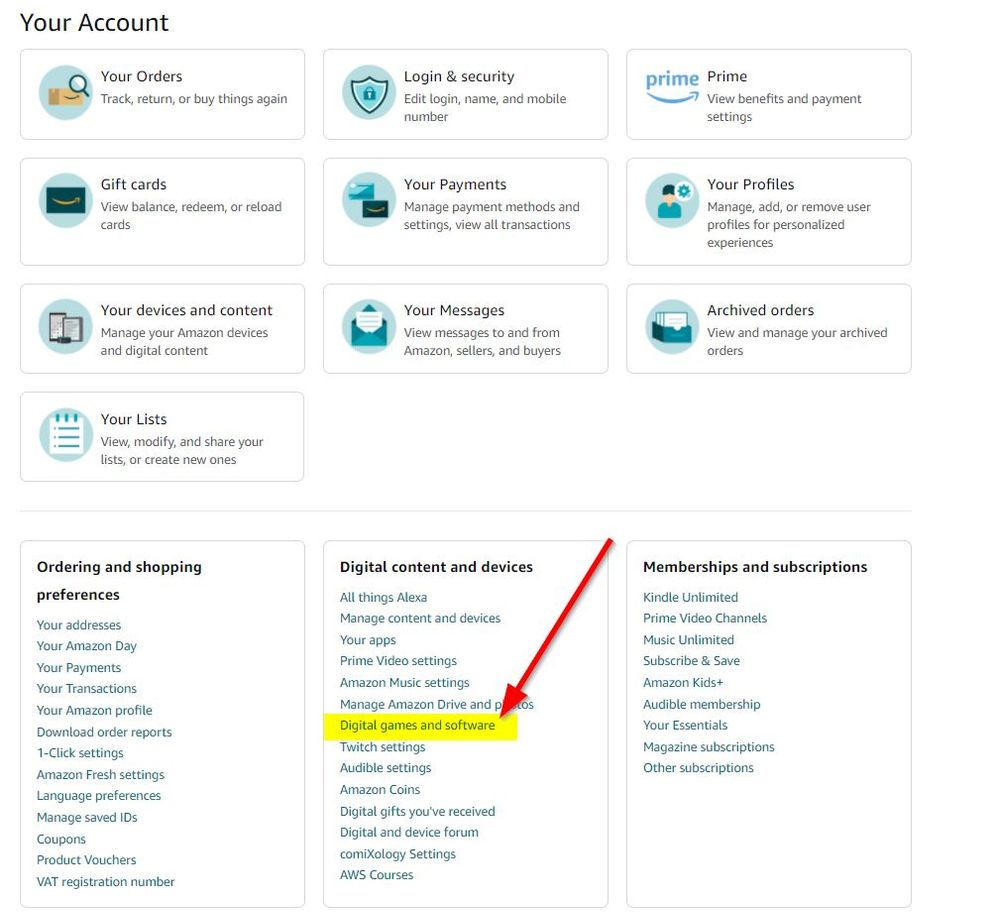The width and height of the screenshot is (999, 912).
Task: Open the Prime card heading
Action: pyautogui.click(x=727, y=76)
